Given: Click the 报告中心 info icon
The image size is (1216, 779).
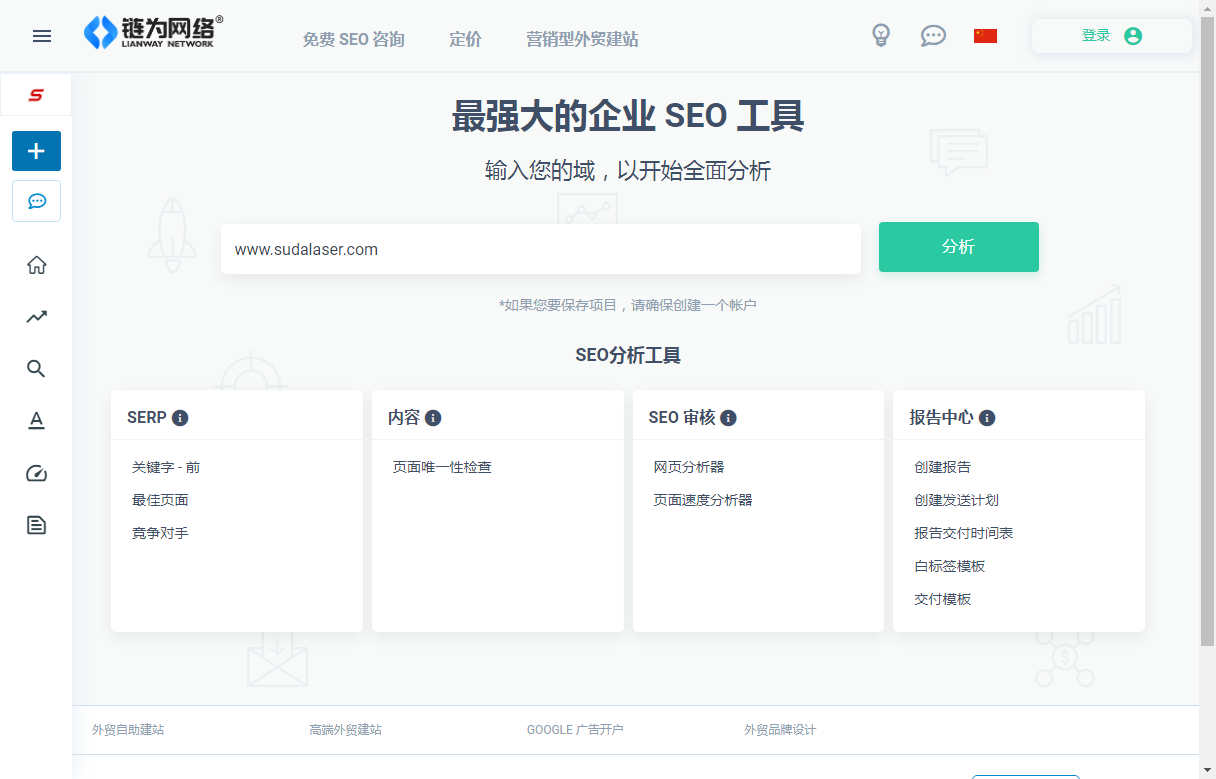Looking at the screenshot, I should 988,418.
